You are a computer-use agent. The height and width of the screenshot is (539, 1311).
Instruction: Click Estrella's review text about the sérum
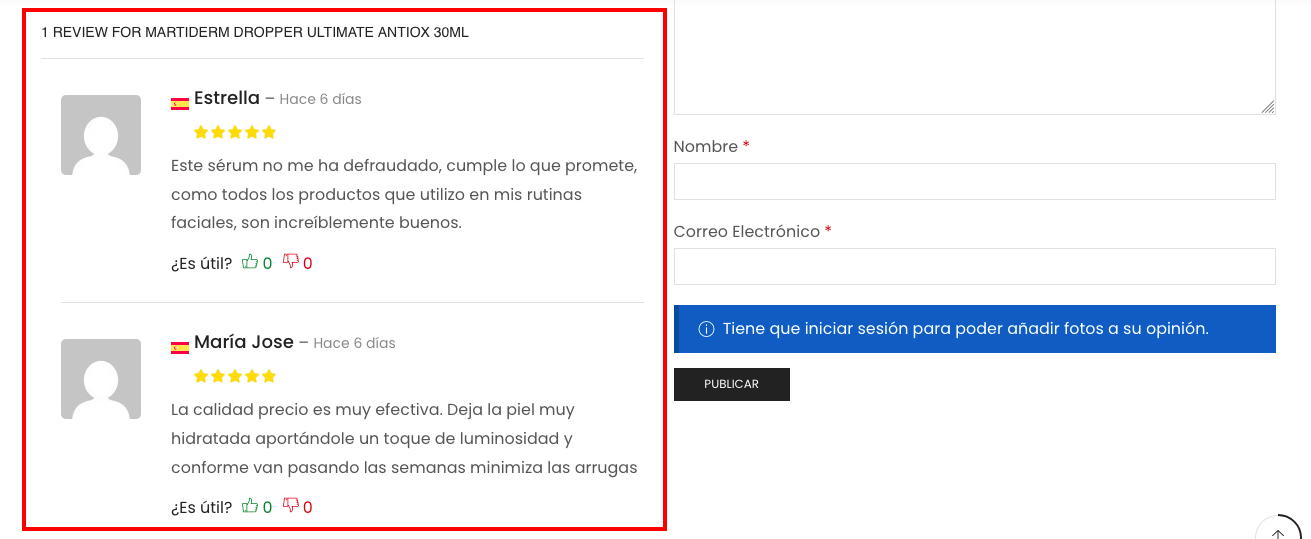tap(404, 194)
